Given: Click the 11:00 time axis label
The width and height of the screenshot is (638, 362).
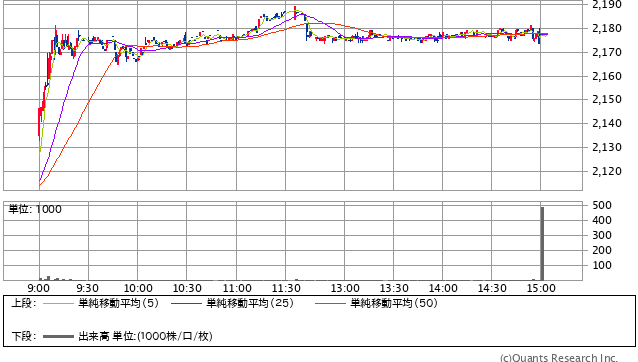Looking at the screenshot, I should tap(237, 288).
